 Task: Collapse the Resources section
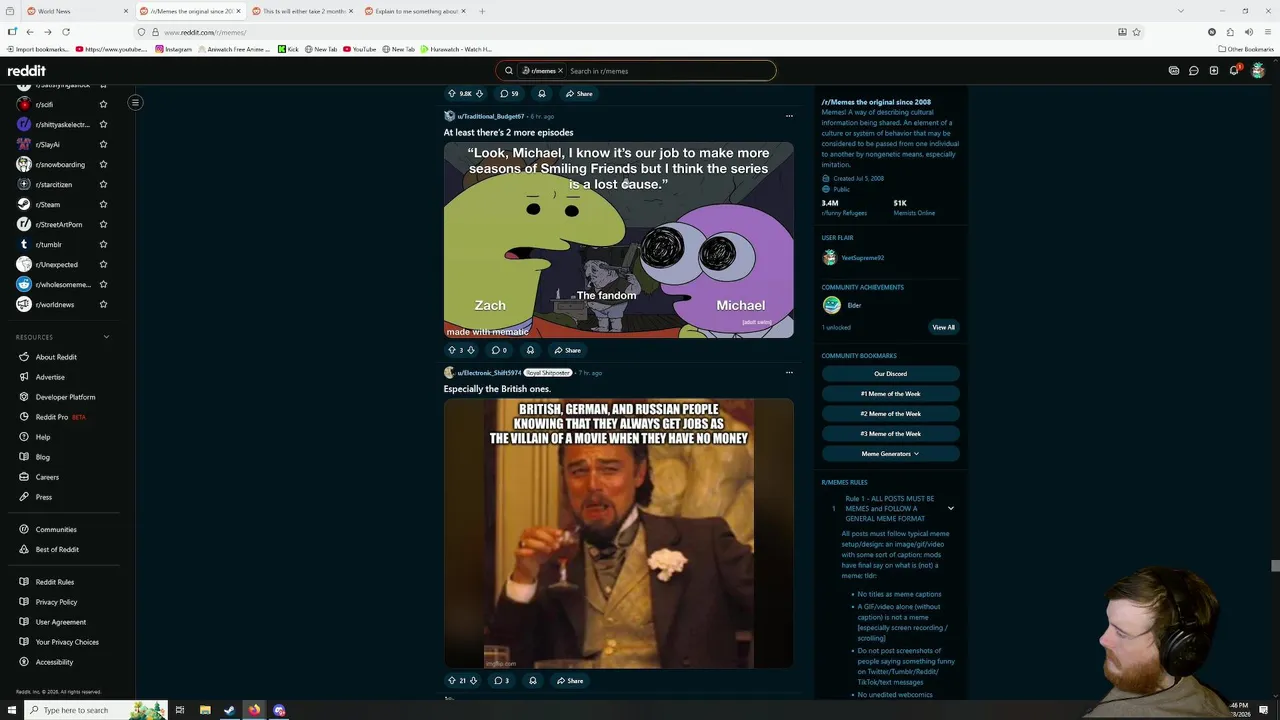(x=106, y=337)
